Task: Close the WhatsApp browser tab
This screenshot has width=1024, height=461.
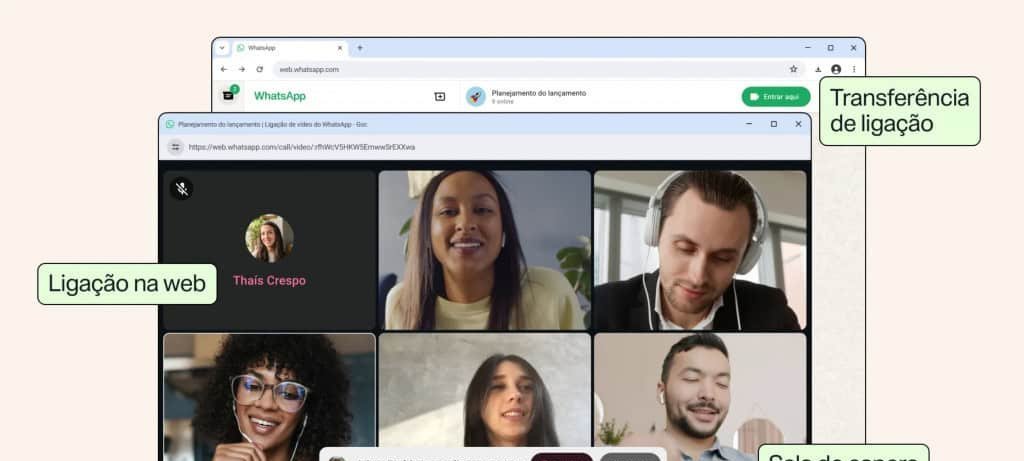Action: [340, 48]
